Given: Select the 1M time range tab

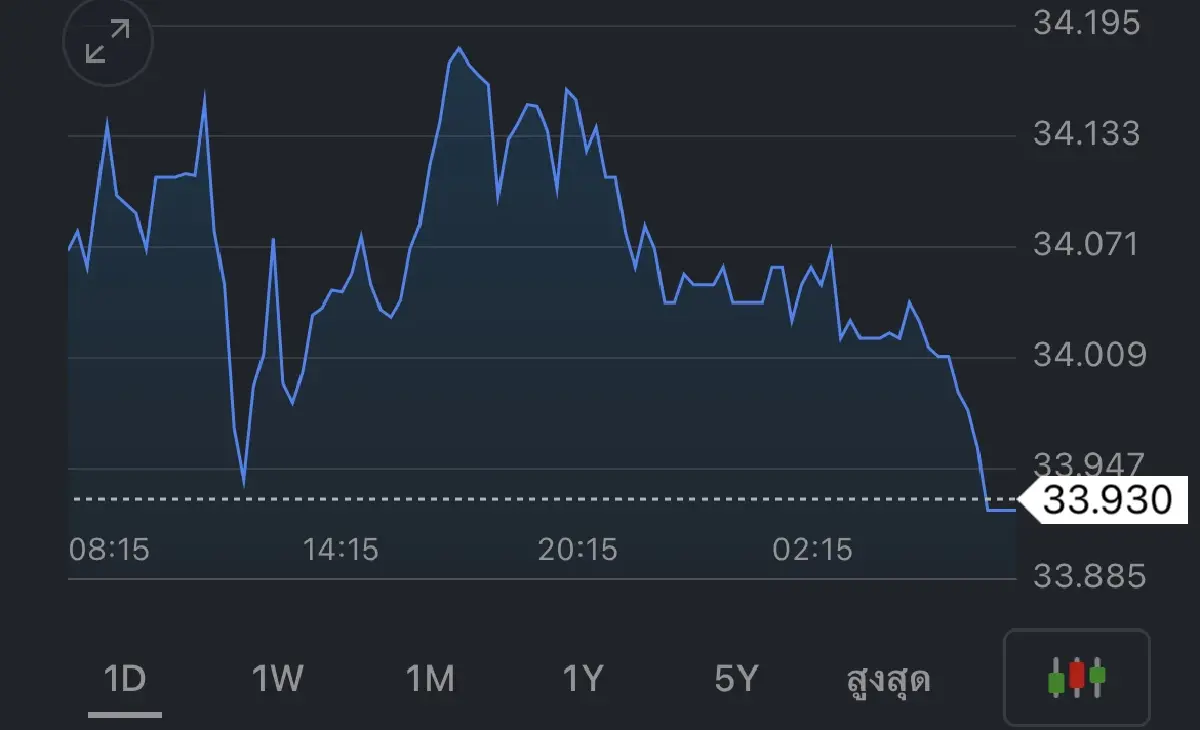Looking at the screenshot, I should [430, 680].
